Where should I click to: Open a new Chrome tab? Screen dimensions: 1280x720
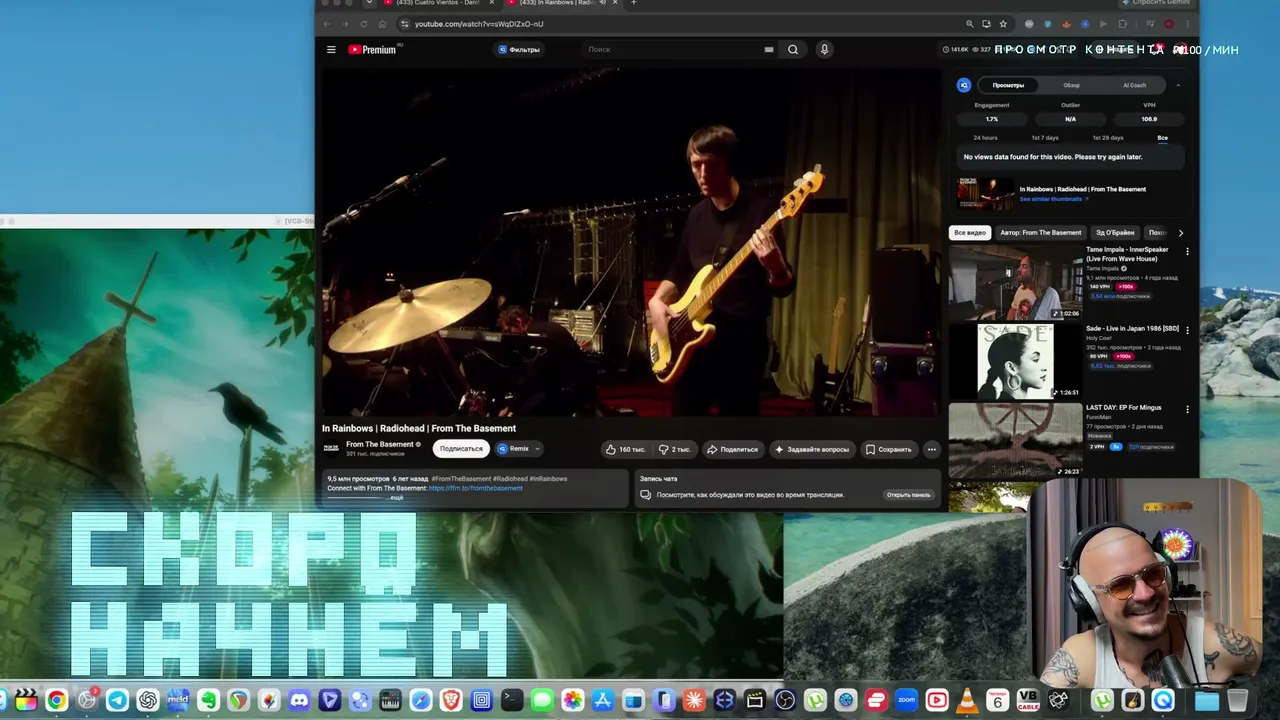[633, 3]
